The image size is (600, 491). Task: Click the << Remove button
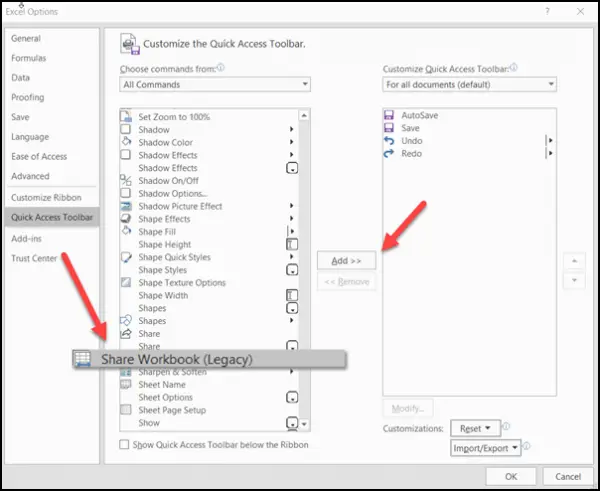(x=346, y=282)
